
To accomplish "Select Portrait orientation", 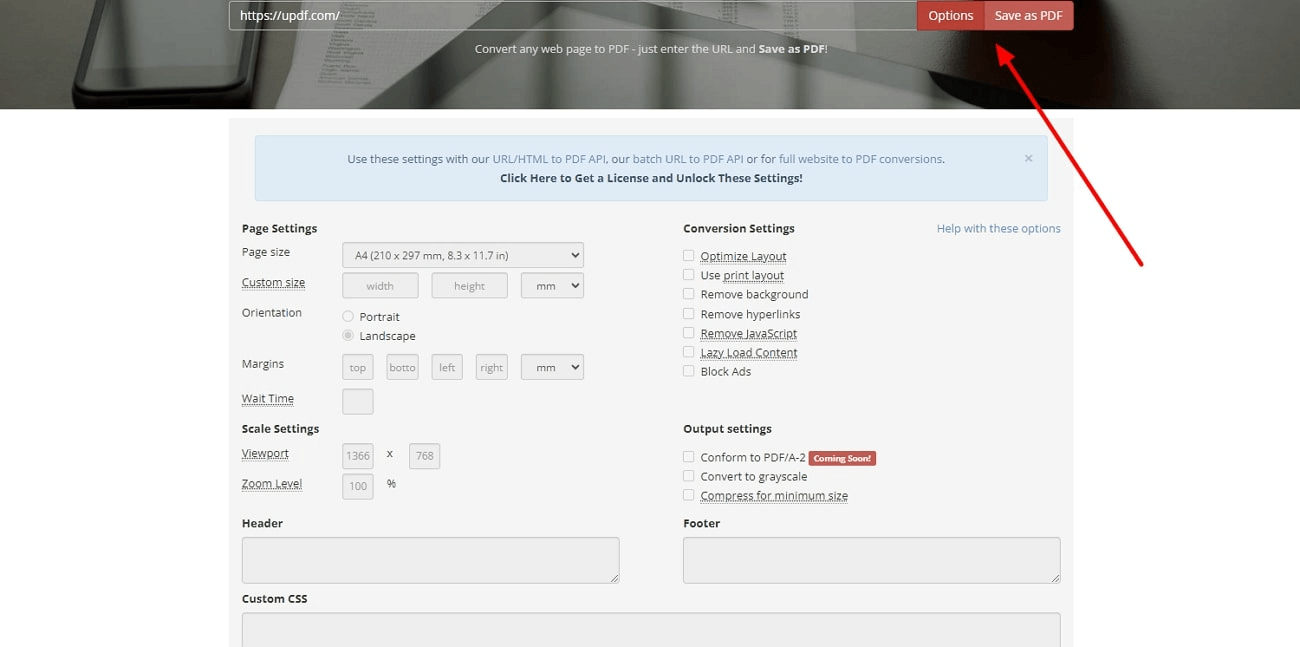I will (348, 316).
